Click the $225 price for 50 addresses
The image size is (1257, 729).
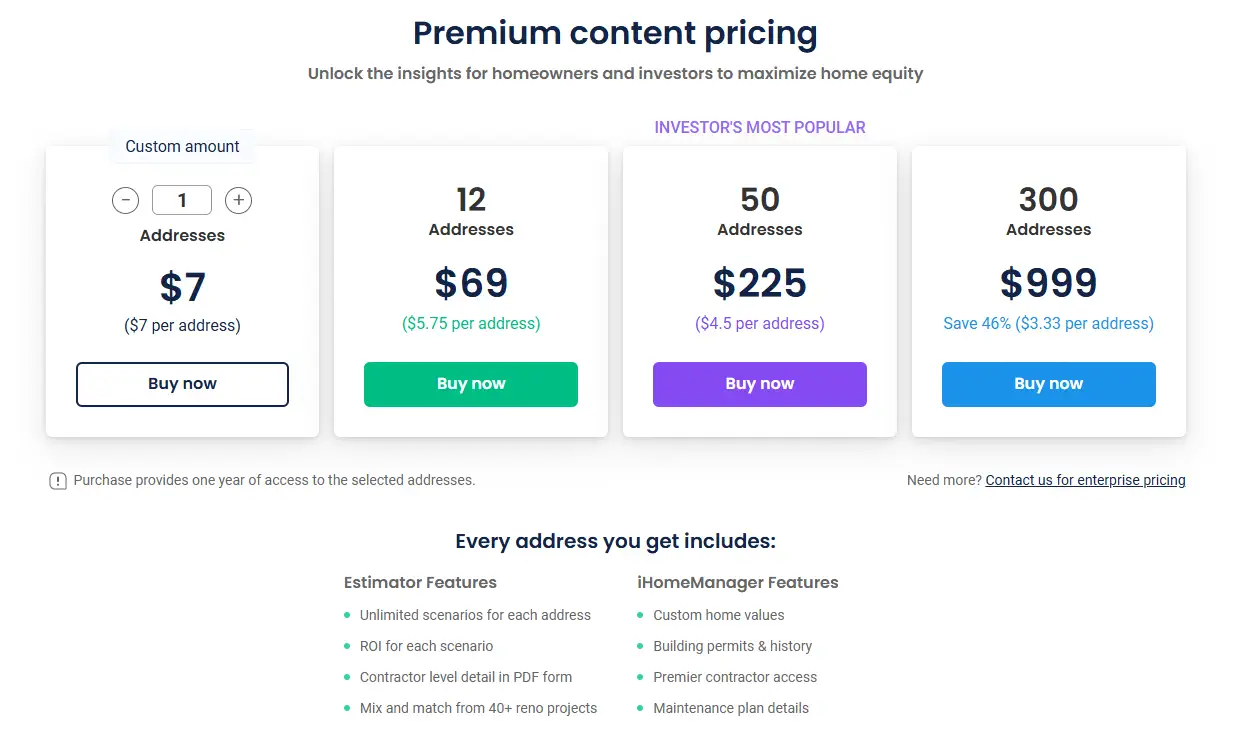point(760,283)
